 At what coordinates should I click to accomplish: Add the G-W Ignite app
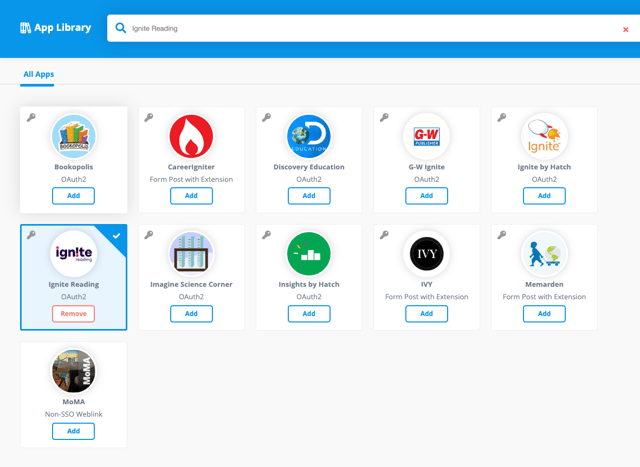pyautogui.click(x=427, y=196)
